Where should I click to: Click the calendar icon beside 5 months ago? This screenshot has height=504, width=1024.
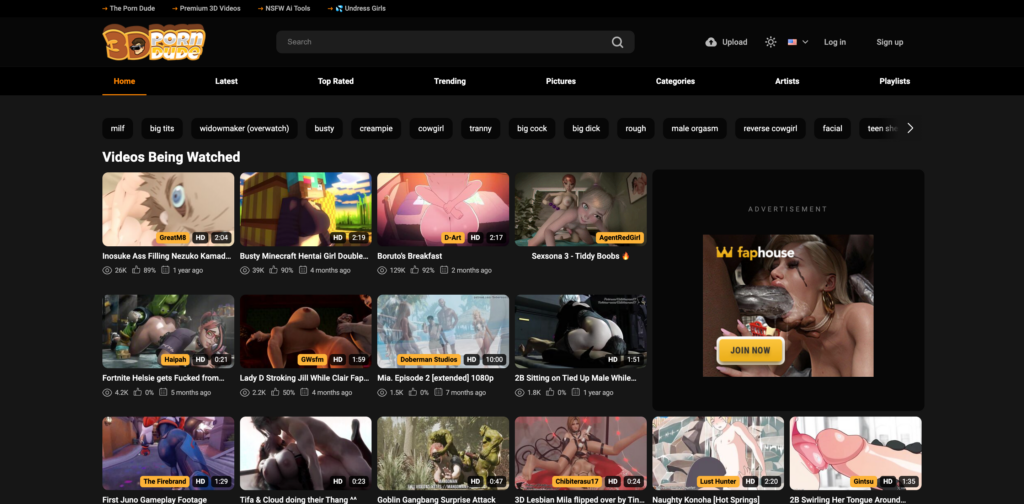(x=164, y=393)
